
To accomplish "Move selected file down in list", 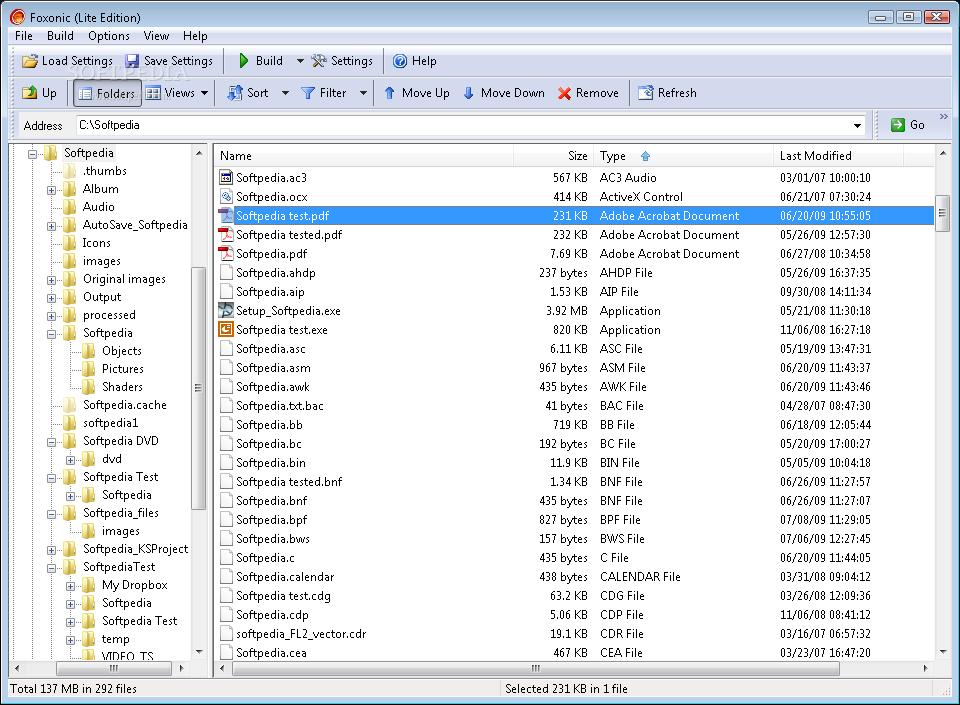I will click(503, 93).
